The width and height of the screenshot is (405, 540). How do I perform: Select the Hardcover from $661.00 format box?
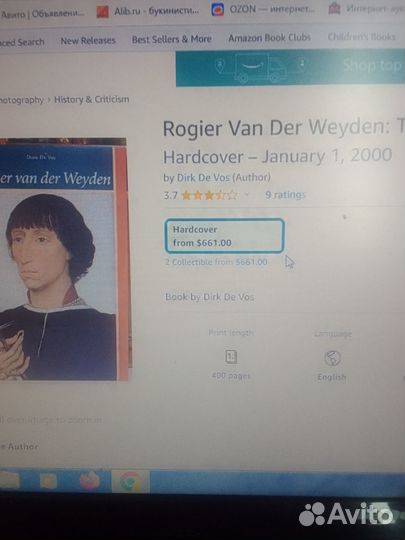pyautogui.click(x=224, y=236)
